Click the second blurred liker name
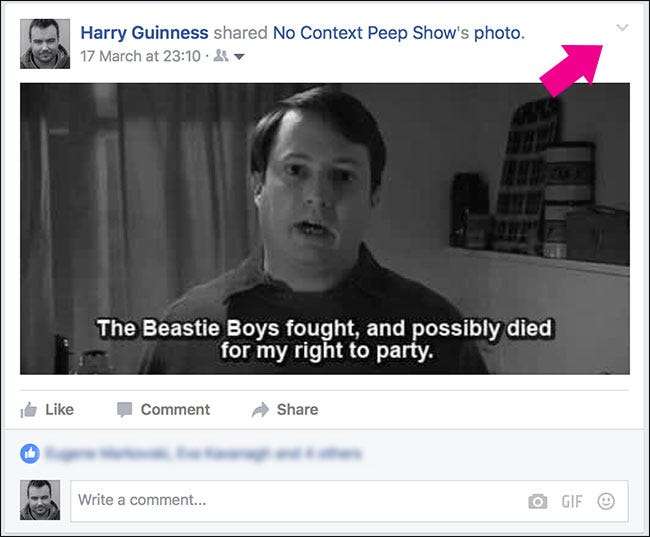The width and height of the screenshot is (650, 537). click(218, 454)
